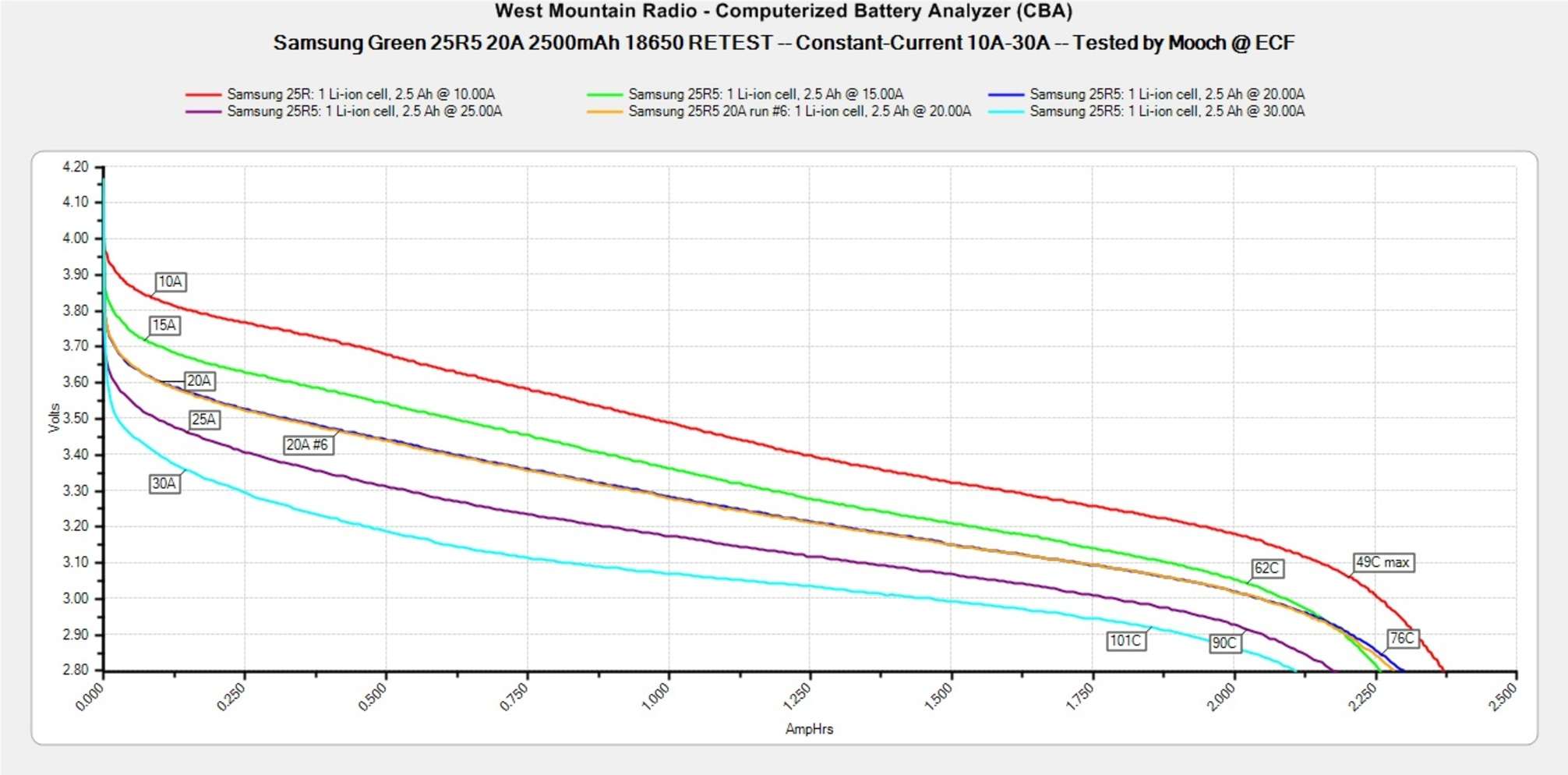Click the '0.000' AmpHrs tick label
Viewport: 1568px width, 775px height.
pyautogui.click(x=90, y=696)
